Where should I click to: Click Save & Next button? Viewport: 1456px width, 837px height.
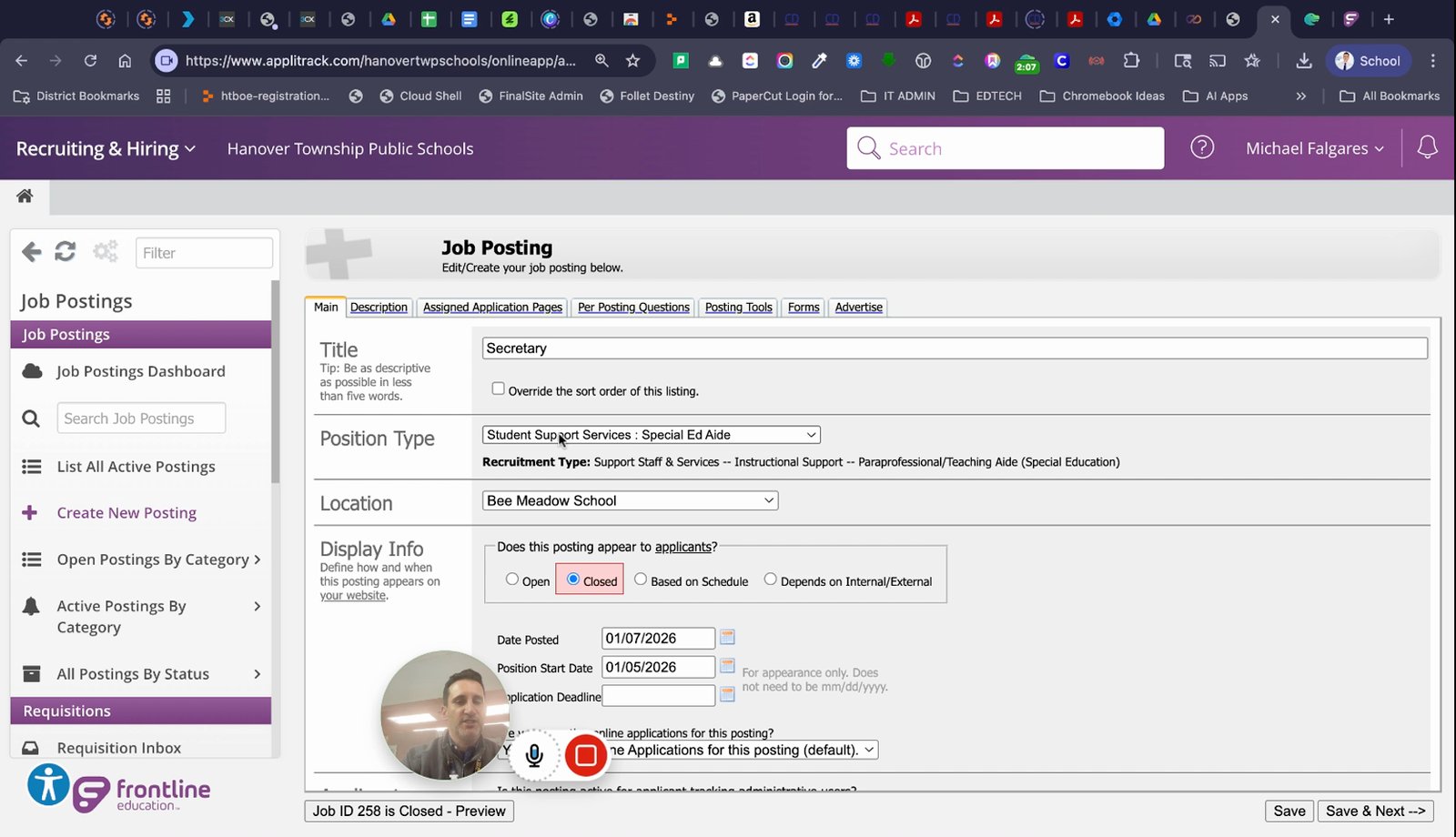(x=1375, y=811)
